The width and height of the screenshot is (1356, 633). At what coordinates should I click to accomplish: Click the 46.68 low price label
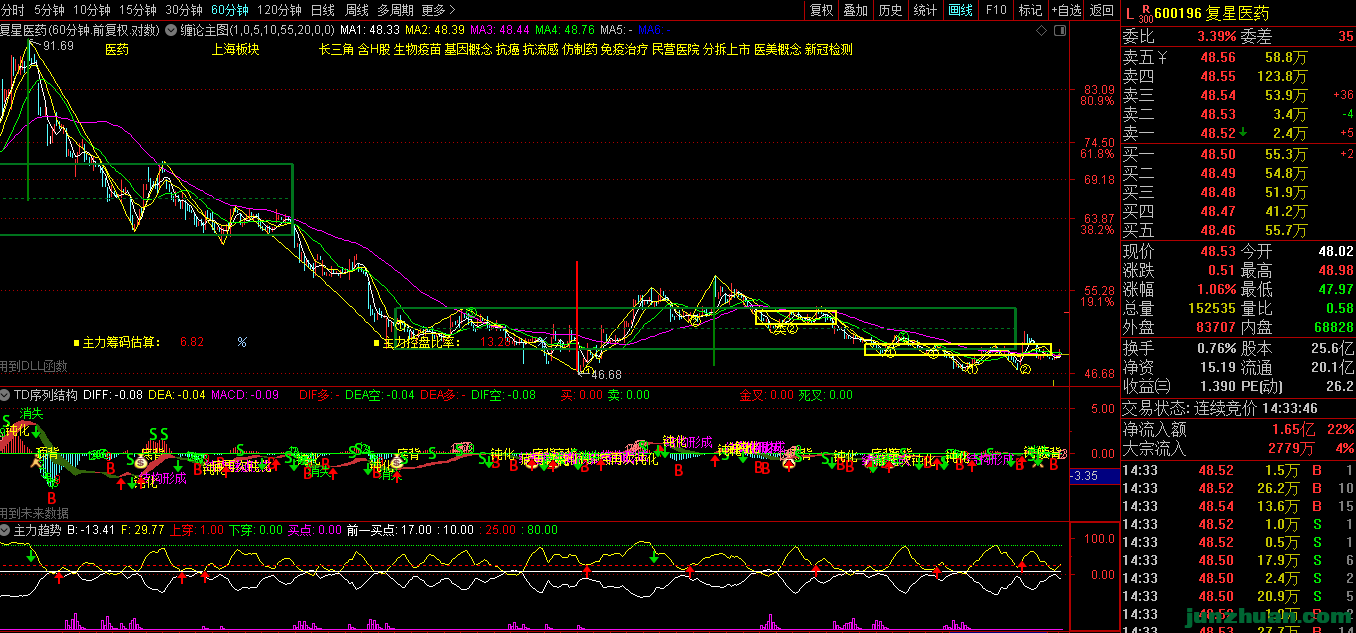click(607, 374)
